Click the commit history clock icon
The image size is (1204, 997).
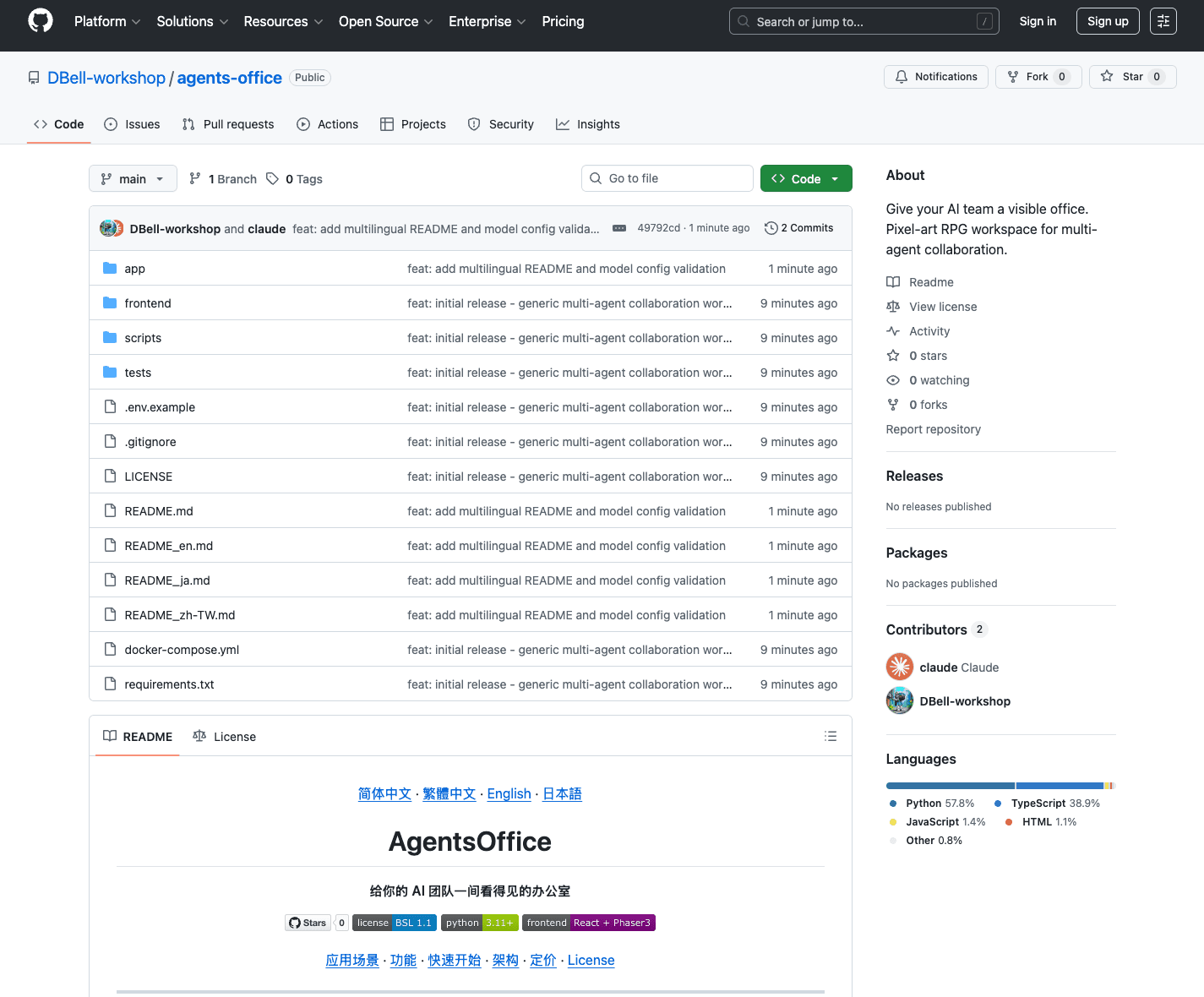[x=771, y=227]
